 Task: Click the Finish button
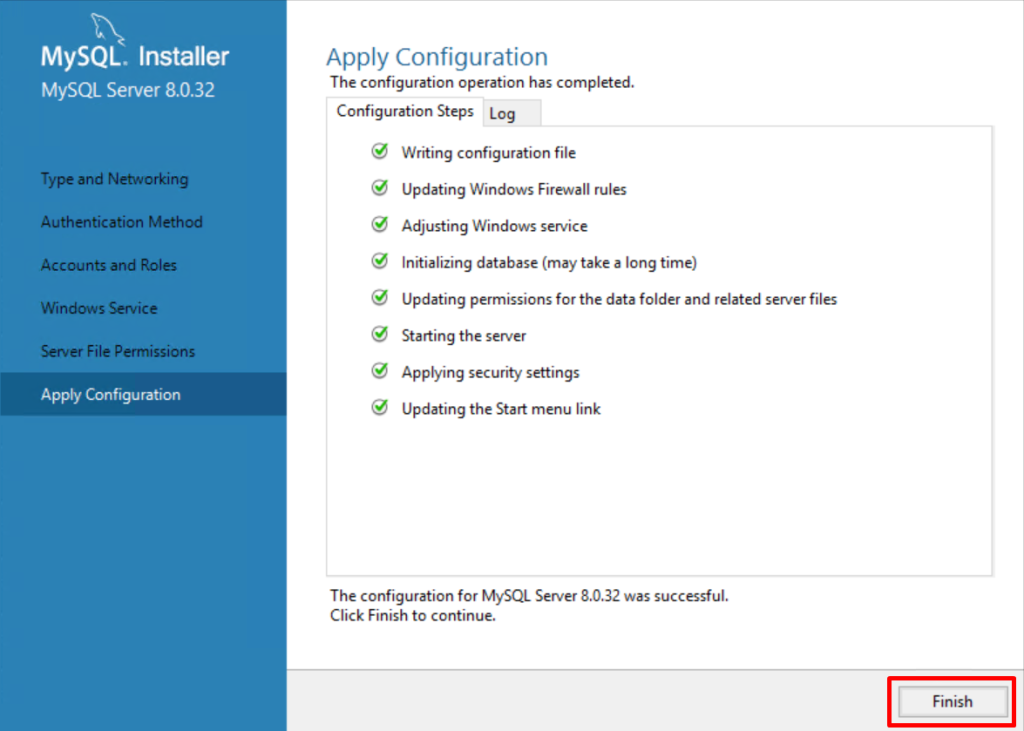pos(952,702)
